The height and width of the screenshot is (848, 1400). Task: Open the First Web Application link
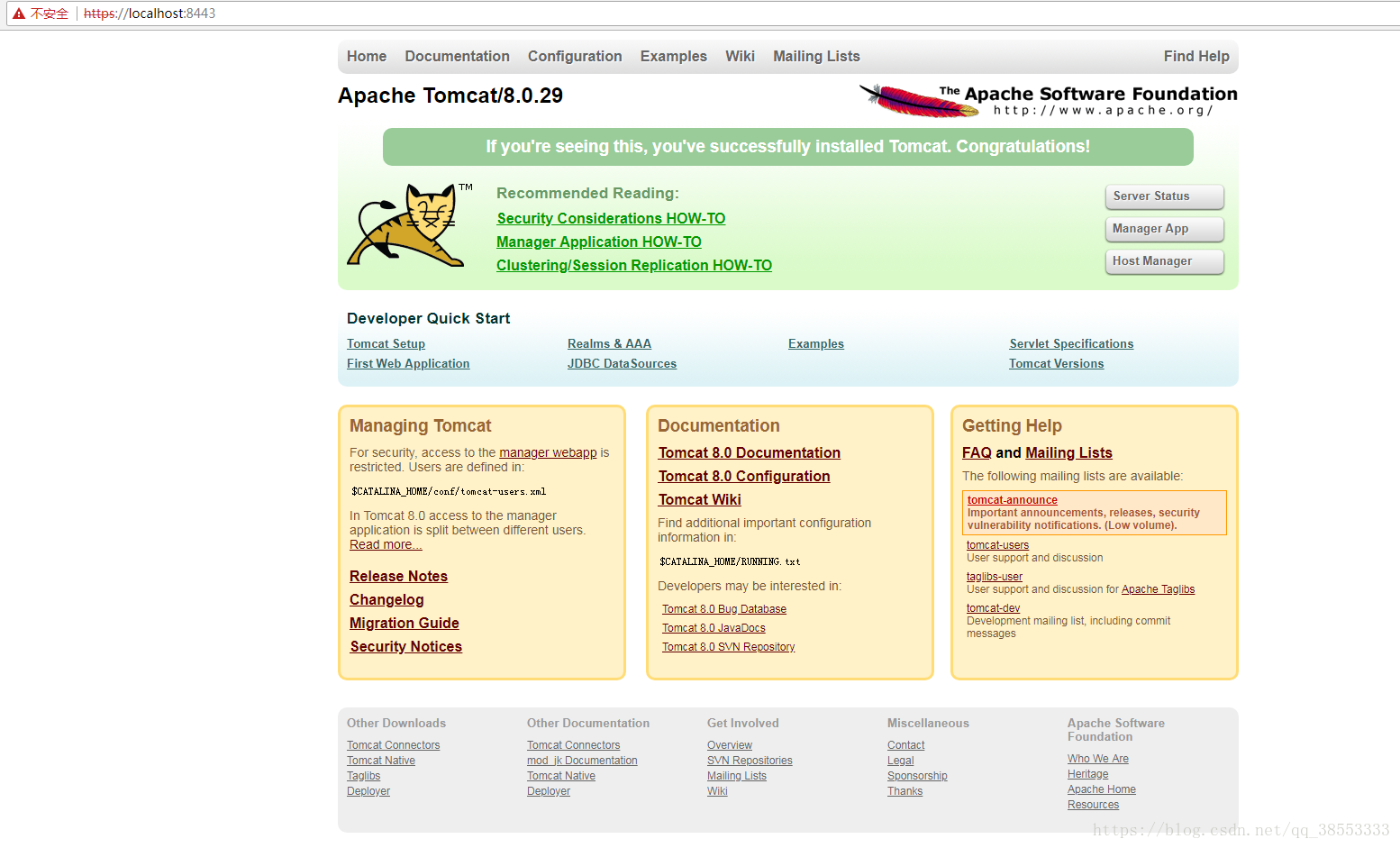click(408, 364)
